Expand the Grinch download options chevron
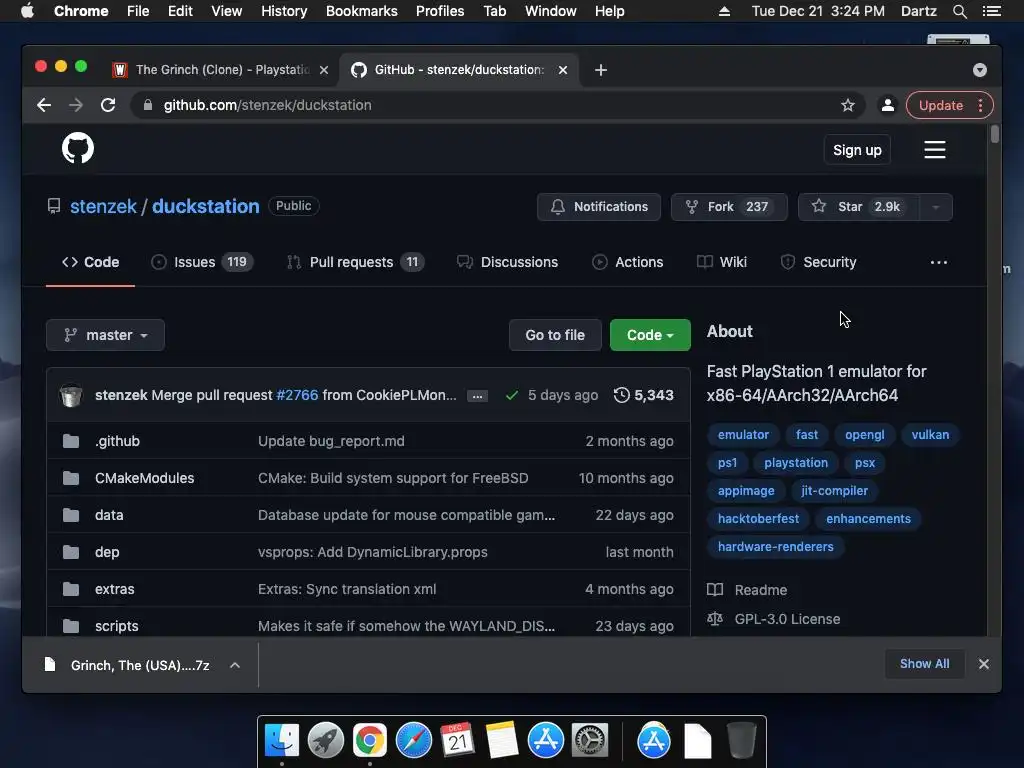 pos(235,665)
